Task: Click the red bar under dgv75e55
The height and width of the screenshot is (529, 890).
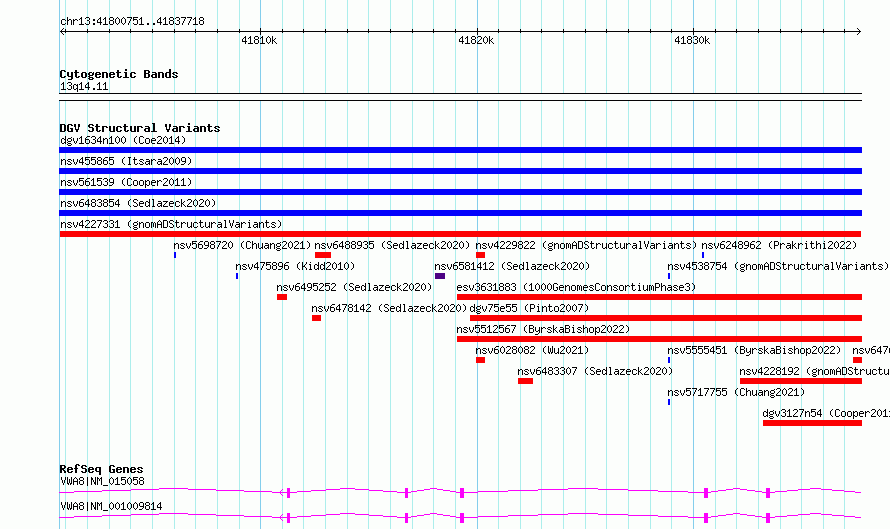Action: coord(666,318)
